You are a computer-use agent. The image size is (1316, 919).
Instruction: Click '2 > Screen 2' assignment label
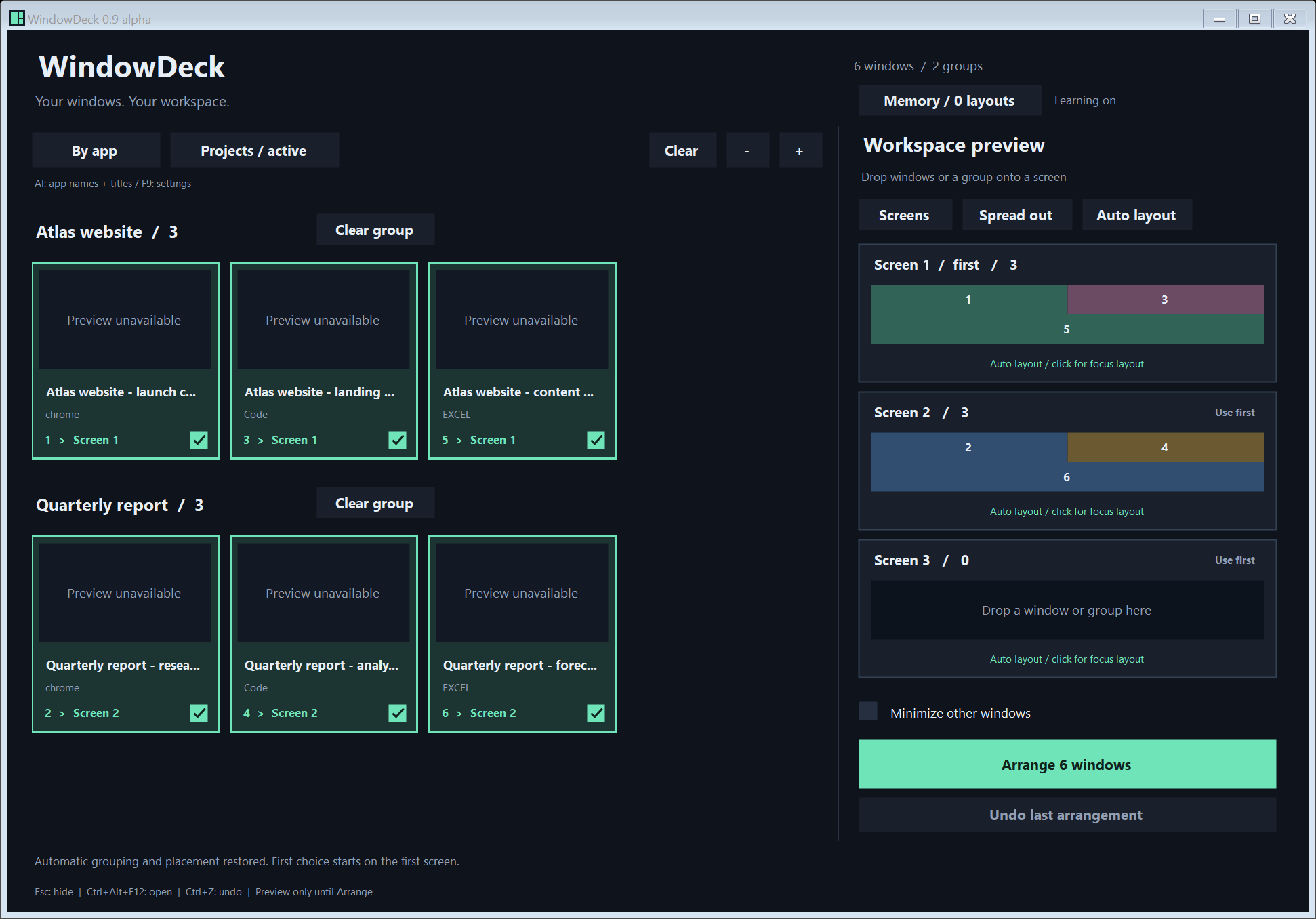click(82, 713)
